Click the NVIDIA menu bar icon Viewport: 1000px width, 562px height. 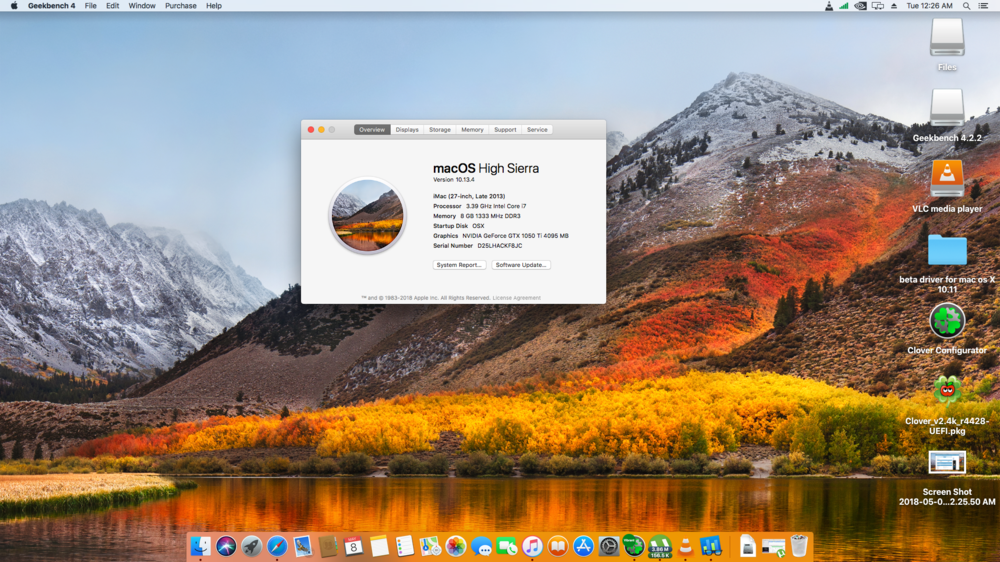tap(860, 6)
